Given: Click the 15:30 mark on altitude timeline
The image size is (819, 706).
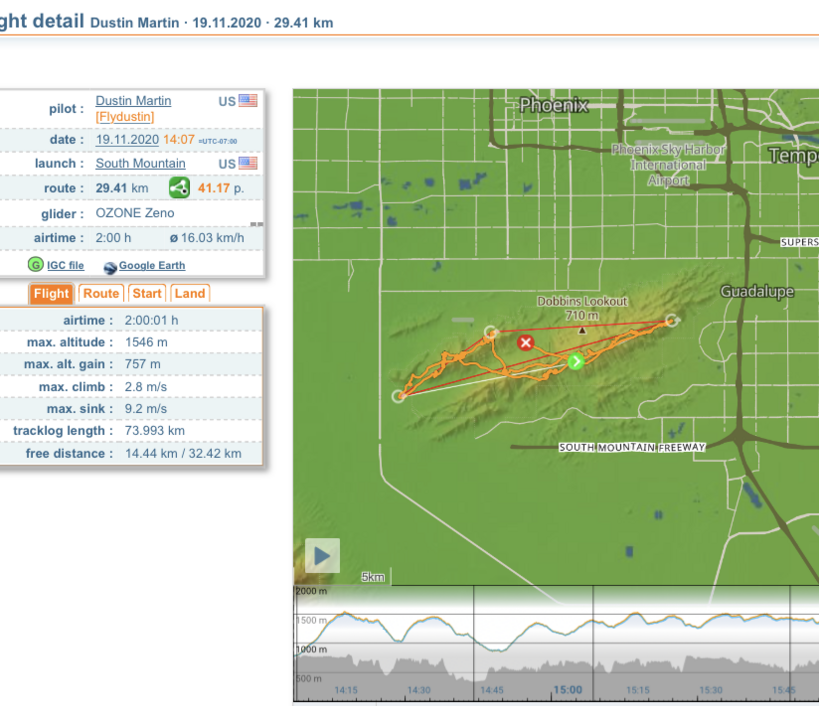Looking at the screenshot, I should [x=711, y=690].
